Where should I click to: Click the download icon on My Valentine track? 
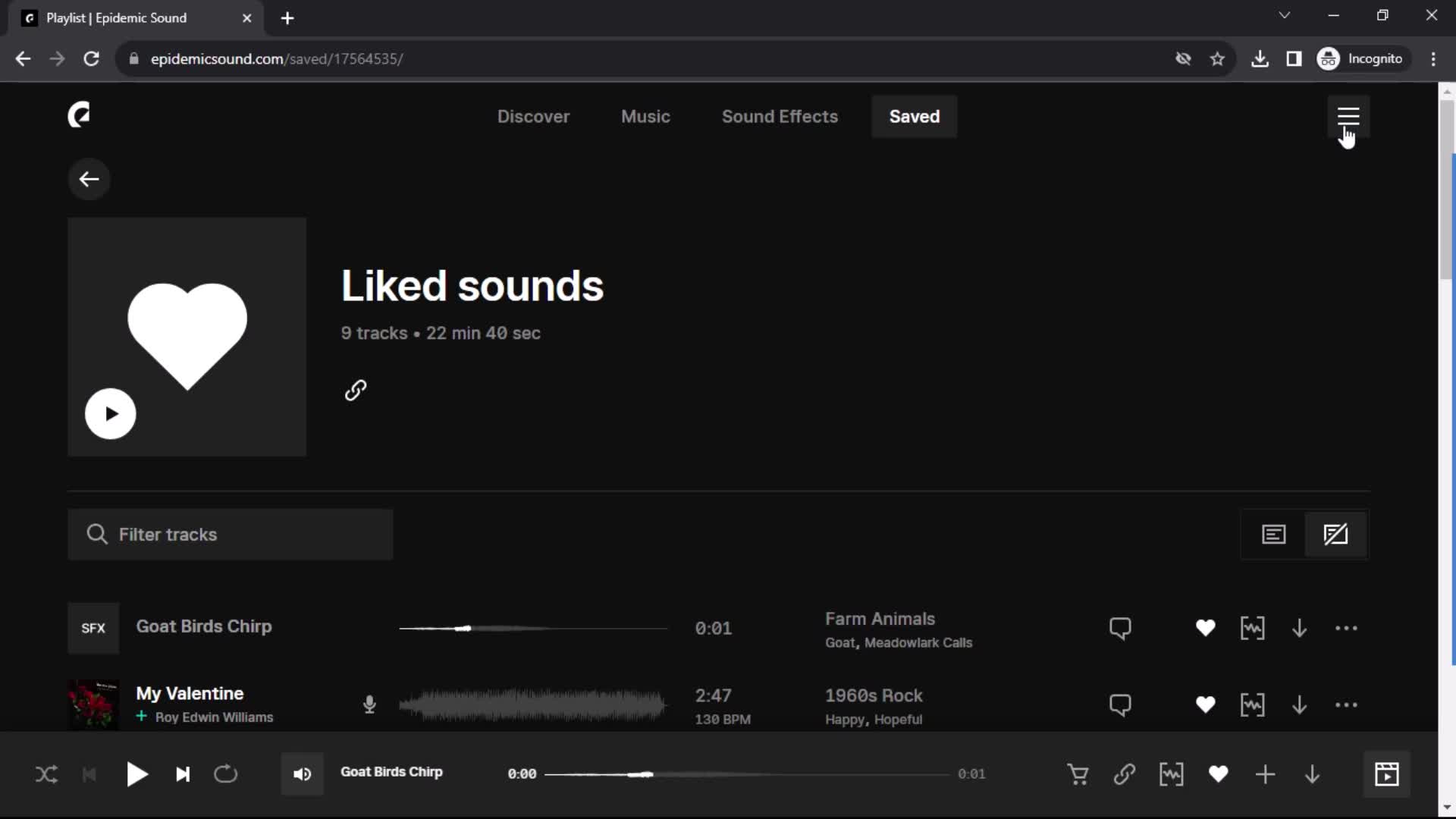(x=1299, y=705)
